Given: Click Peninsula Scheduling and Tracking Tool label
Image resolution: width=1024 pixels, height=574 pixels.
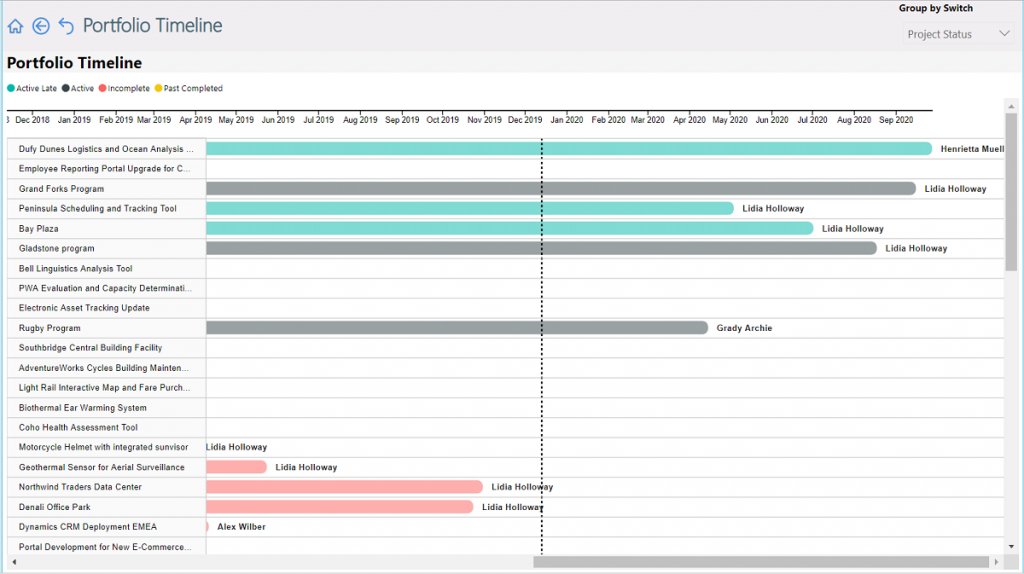Looking at the screenshot, I should pos(98,208).
